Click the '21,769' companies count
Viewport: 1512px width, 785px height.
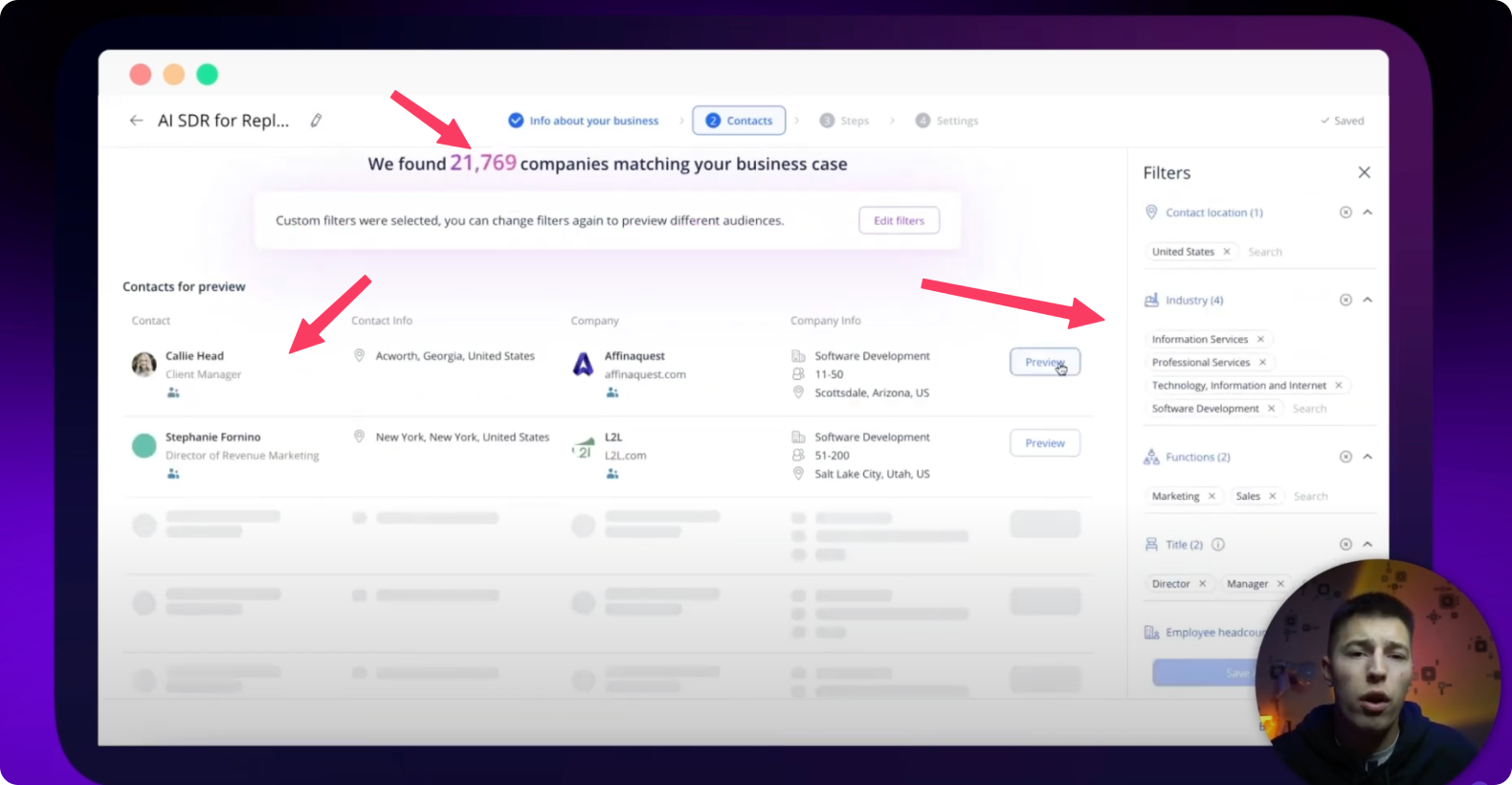[x=483, y=163]
